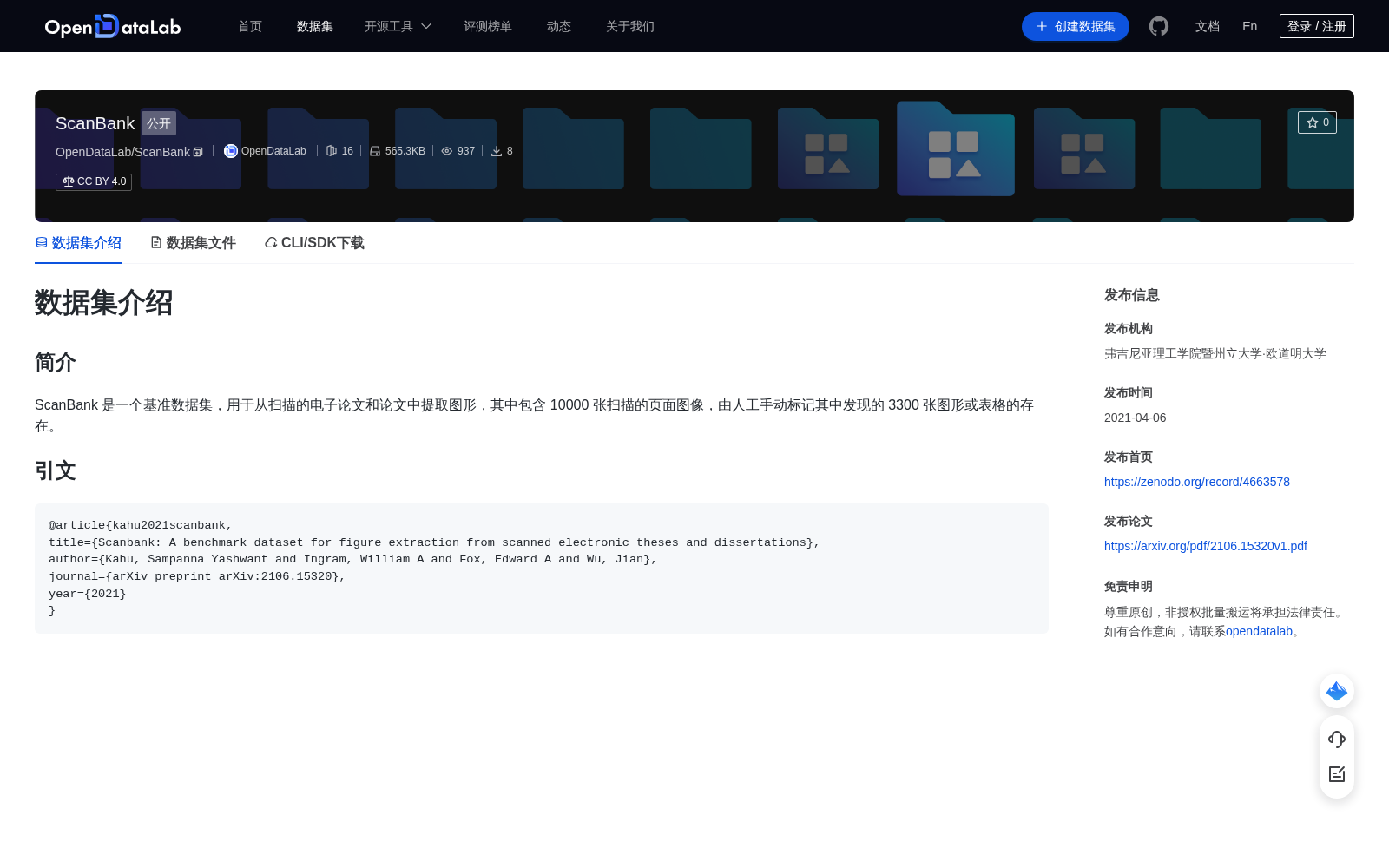Open the customer support headset icon
This screenshot has width=1389, height=868.
coord(1337,740)
